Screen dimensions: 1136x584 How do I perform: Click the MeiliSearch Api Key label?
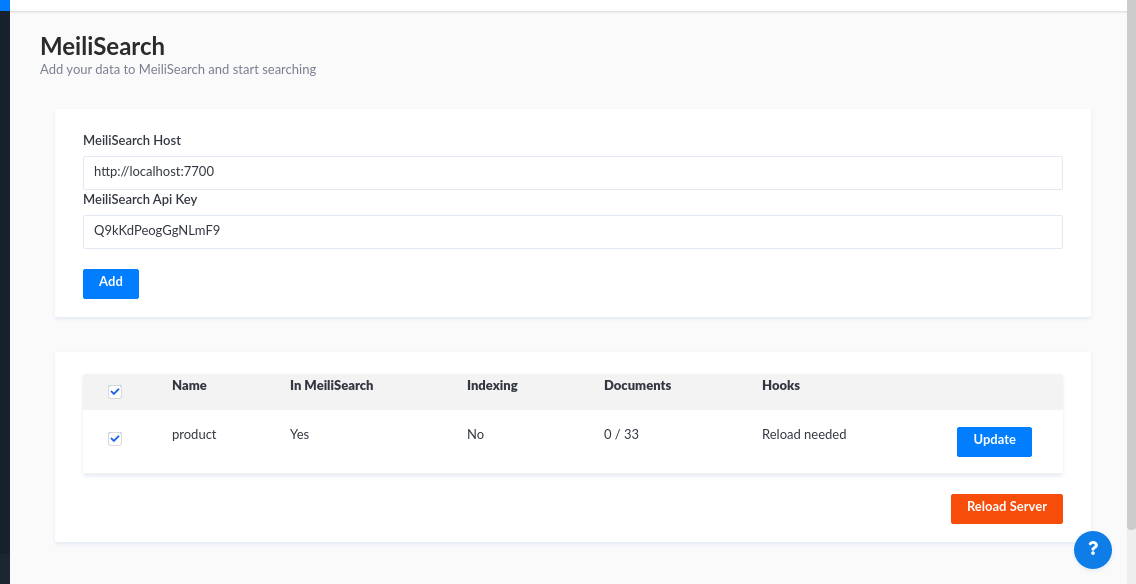coord(140,200)
